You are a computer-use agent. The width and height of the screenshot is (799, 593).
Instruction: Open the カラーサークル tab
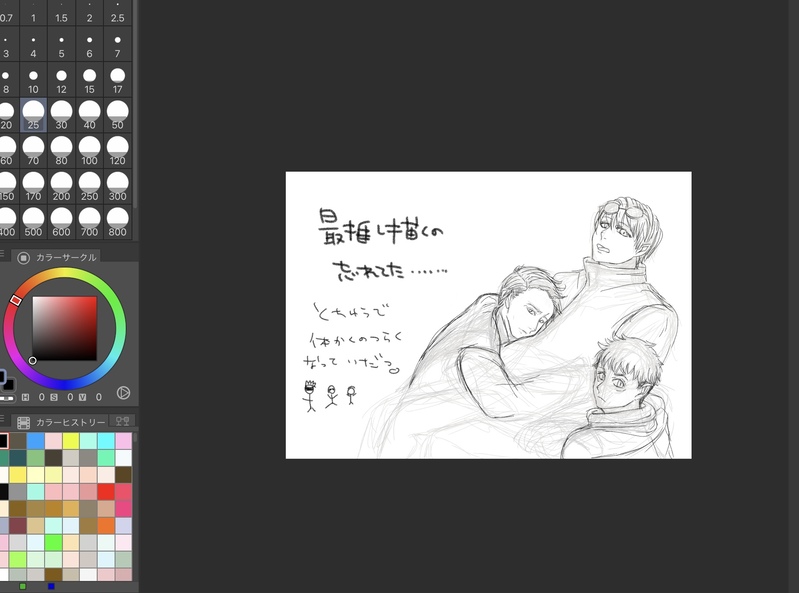pos(56,257)
